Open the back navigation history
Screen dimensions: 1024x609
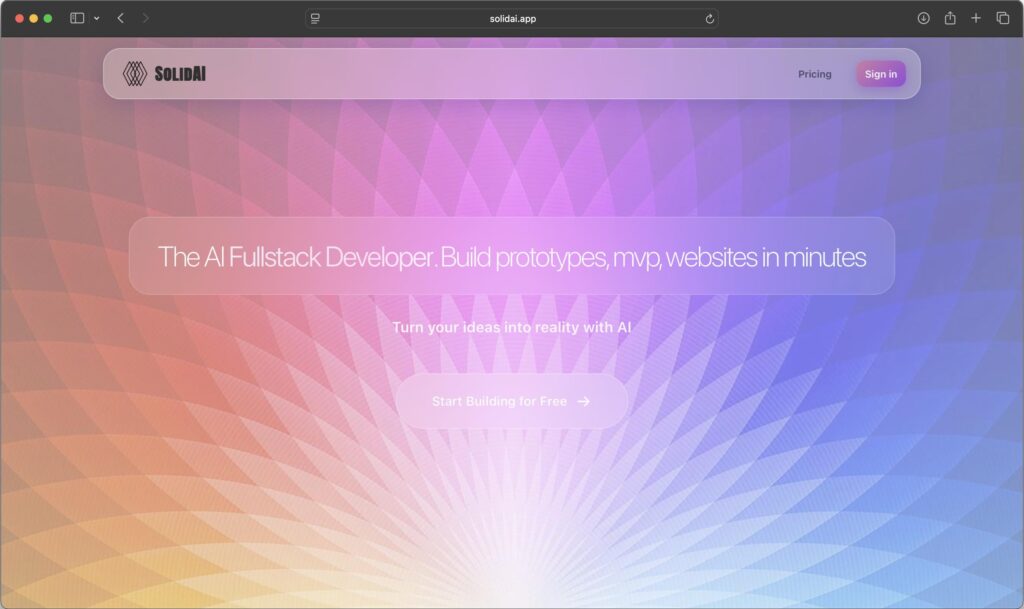[x=120, y=17]
